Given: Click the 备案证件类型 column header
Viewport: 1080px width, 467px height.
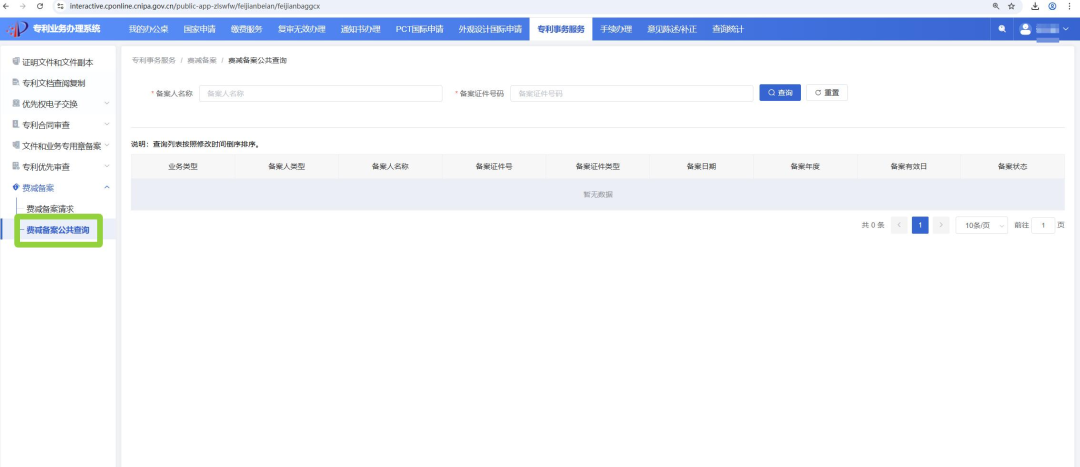Looking at the screenshot, I should point(597,167).
